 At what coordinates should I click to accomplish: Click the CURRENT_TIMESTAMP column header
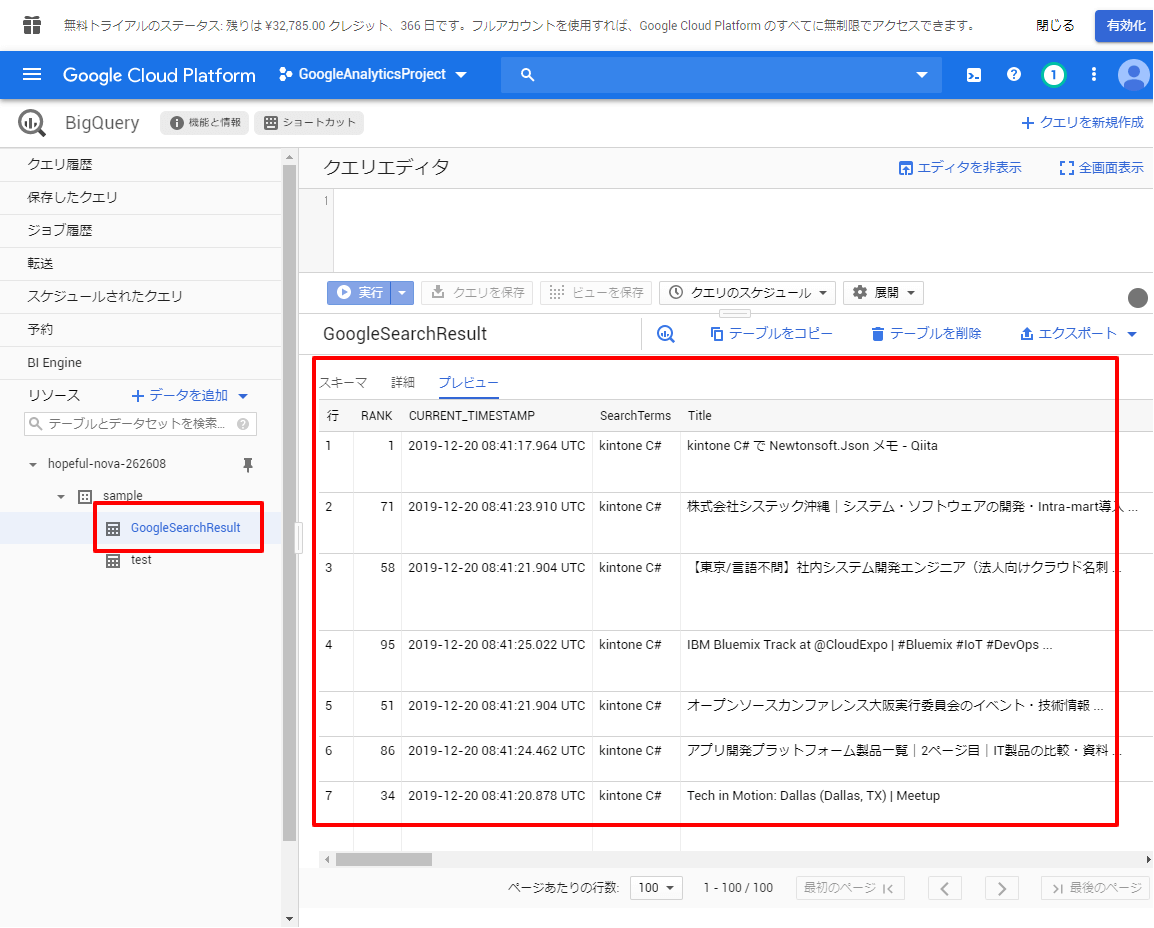click(x=472, y=416)
